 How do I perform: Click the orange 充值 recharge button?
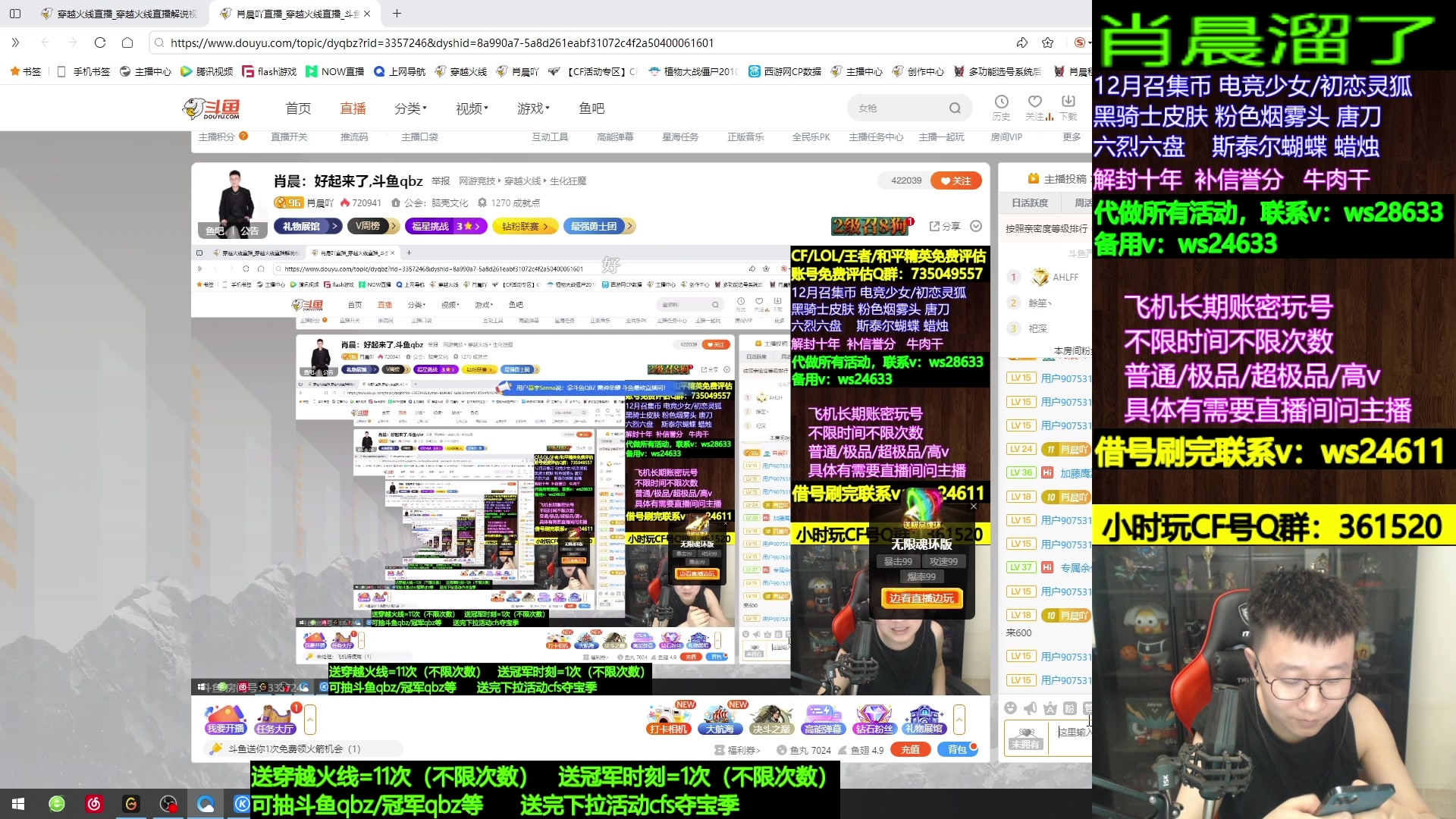(x=910, y=749)
